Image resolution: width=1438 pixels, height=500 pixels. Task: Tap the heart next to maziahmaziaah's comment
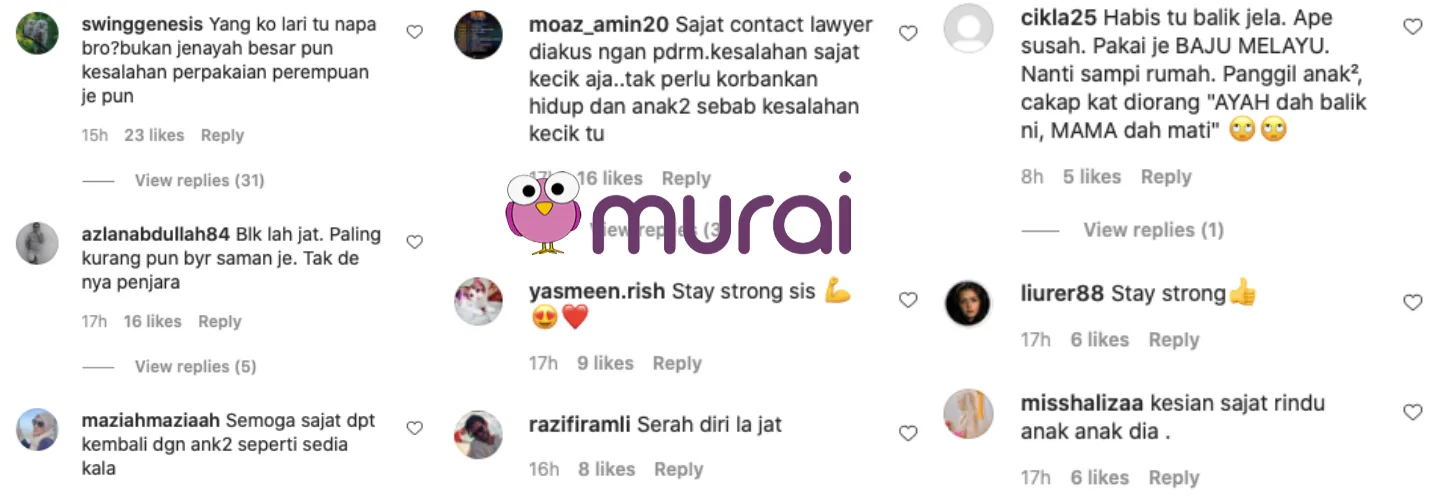pyautogui.click(x=414, y=428)
